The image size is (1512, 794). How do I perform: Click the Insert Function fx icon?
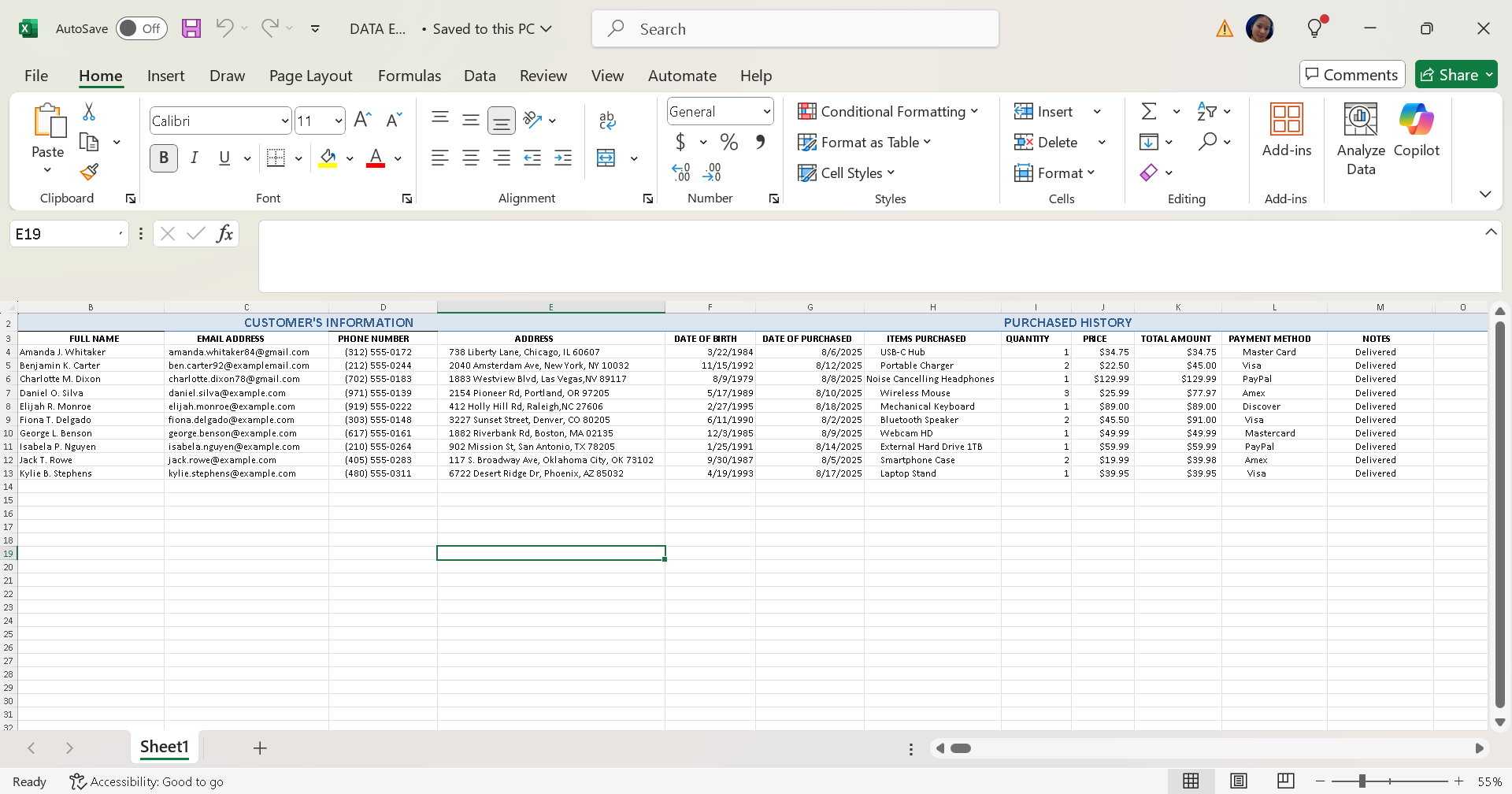(x=224, y=233)
